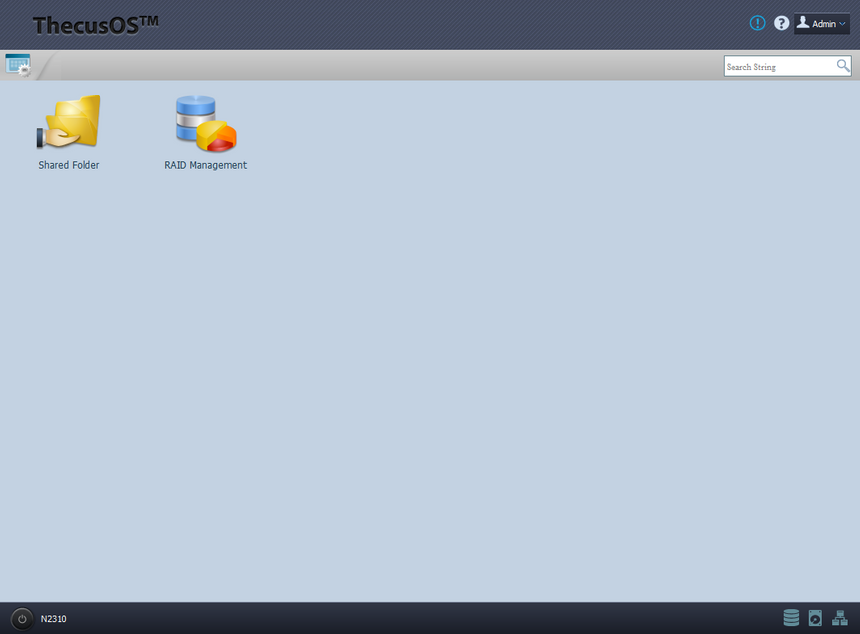Show disk status from hard drive icon
860x634 pixels.
tap(815, 618)
